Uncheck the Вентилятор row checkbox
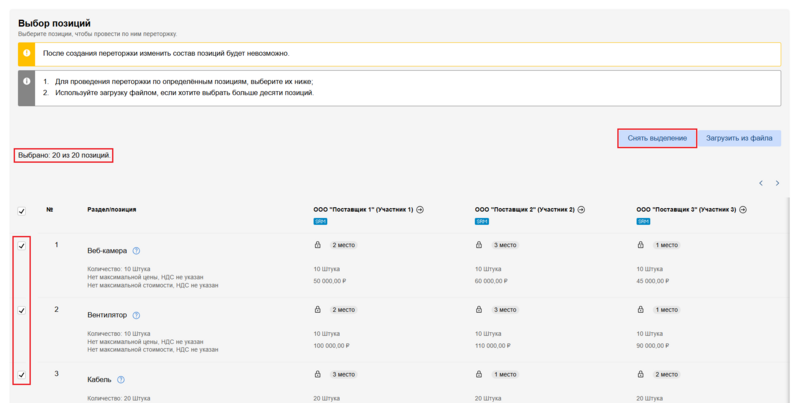Screen dimensions: 800x403 coord(21,310)
